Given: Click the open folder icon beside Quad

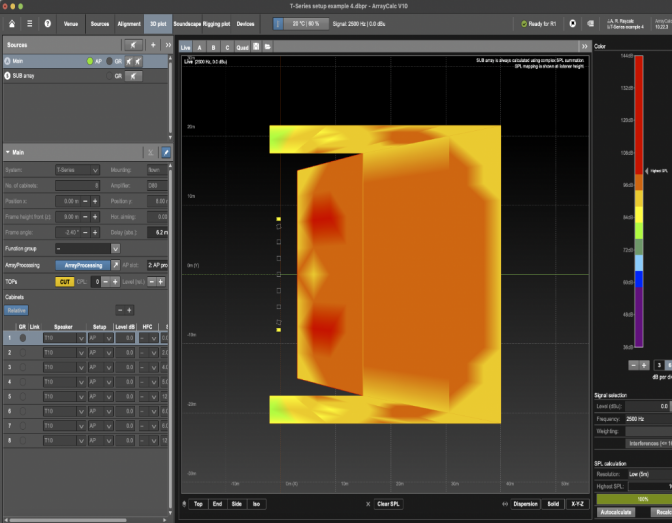Looking at the screenshot, I should tap(269, 46).
